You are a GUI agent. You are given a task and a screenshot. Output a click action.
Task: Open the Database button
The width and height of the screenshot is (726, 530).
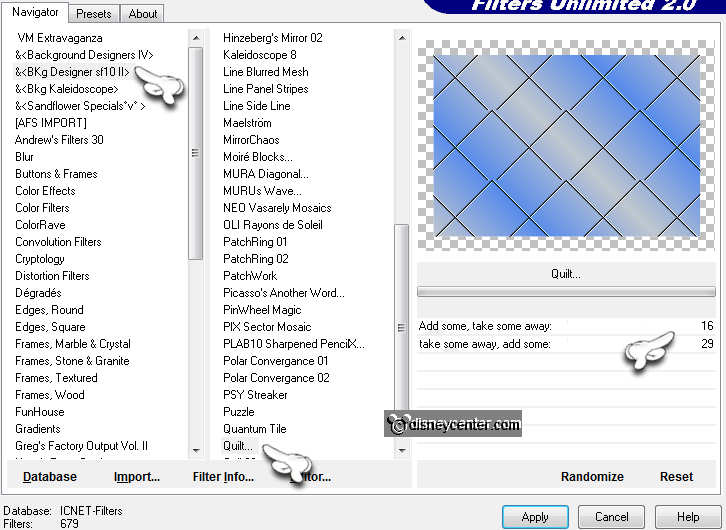click(50, 476)
